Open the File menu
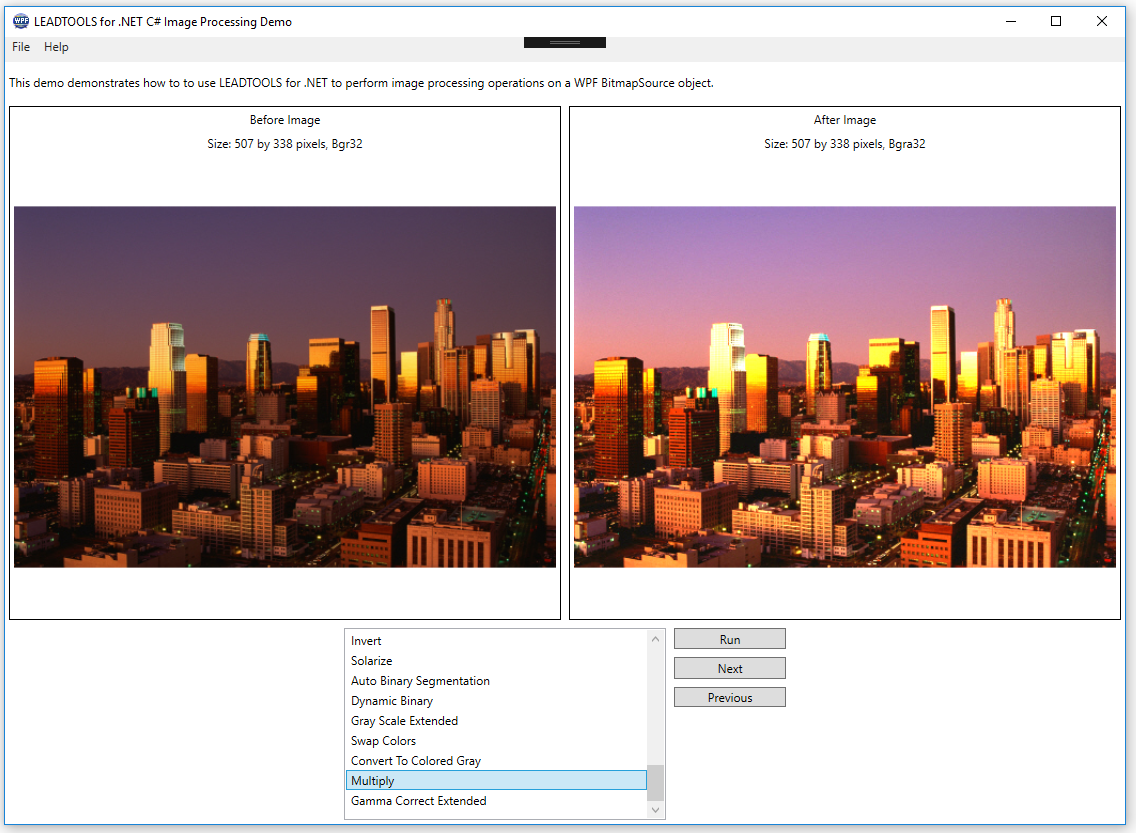Screen dimensions: 1136x833 coord(20,47)
